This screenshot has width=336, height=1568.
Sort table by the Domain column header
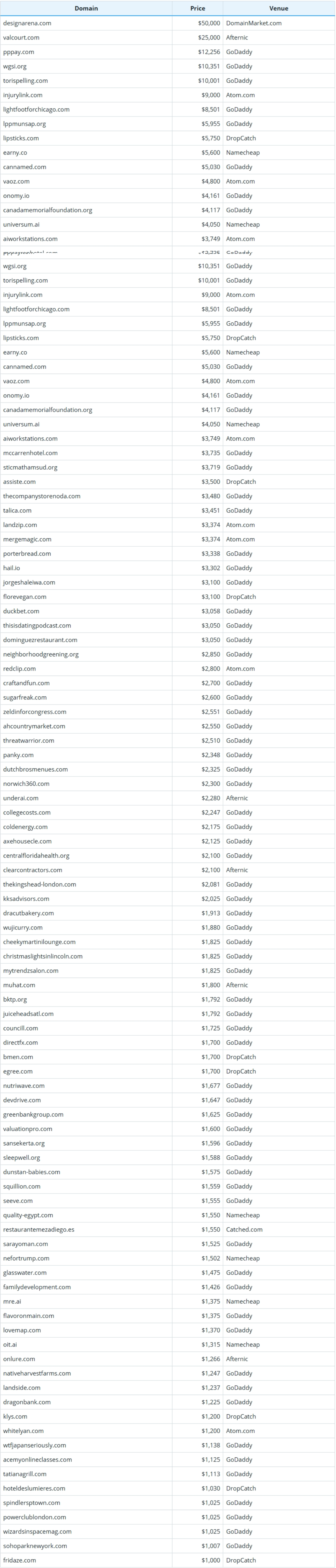coord(86,9)
